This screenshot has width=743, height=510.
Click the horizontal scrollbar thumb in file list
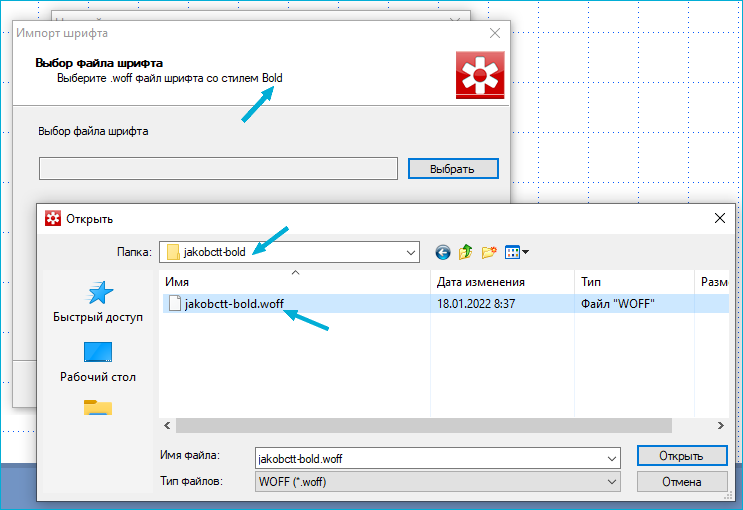tap(424, 426)
